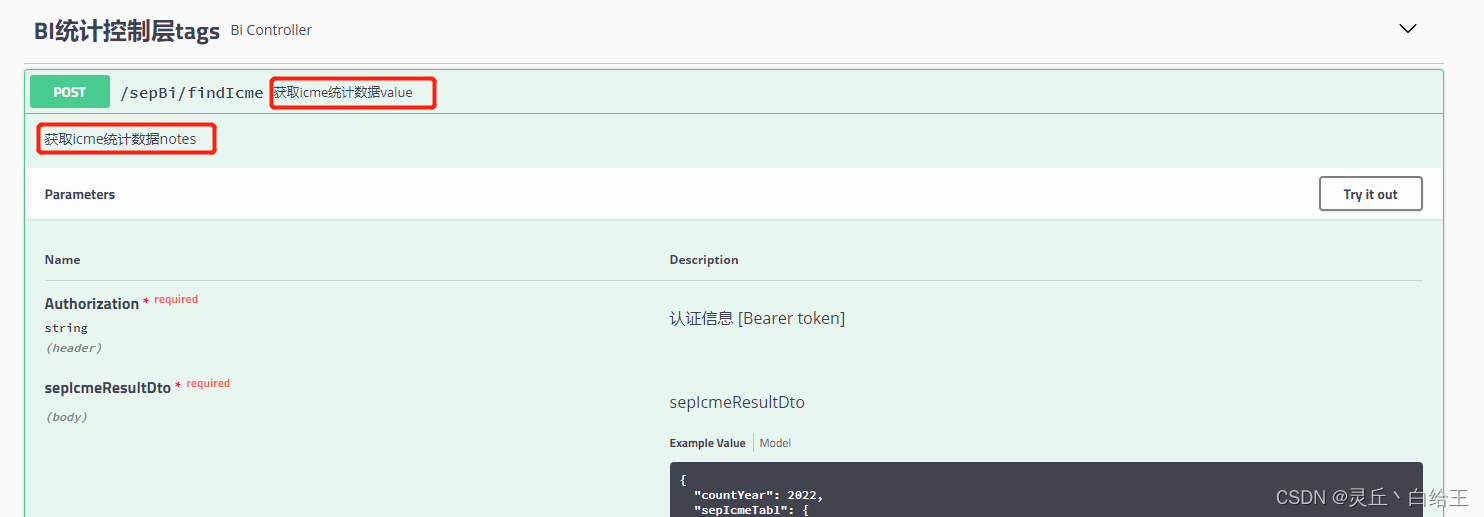Screen dimensions: 1484x517
Task: Click the sepIcmeResultDto parameter name
Action: click(108, 388)
